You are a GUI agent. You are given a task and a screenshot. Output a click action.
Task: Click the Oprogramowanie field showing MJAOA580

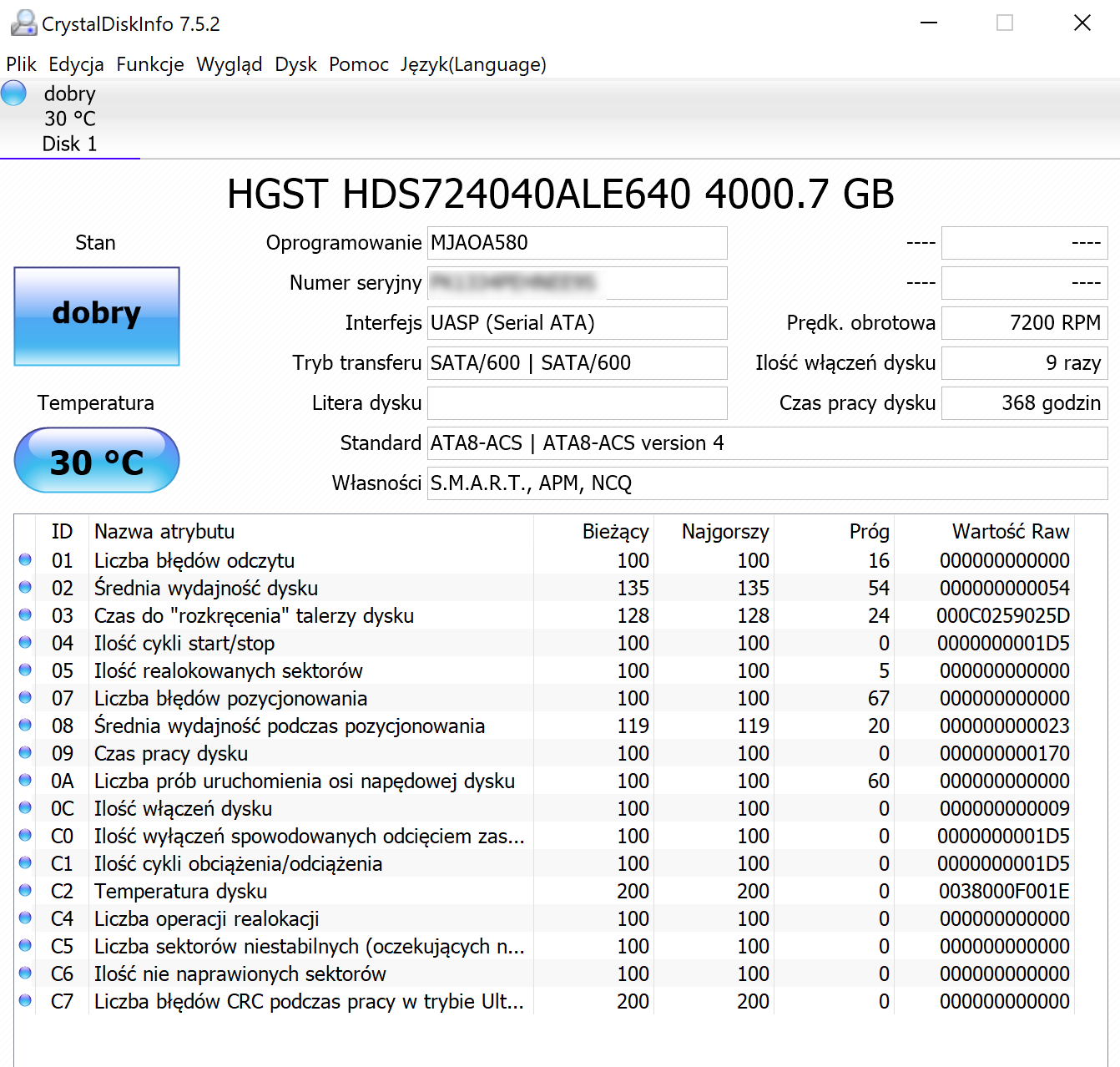tap(578, 243)
